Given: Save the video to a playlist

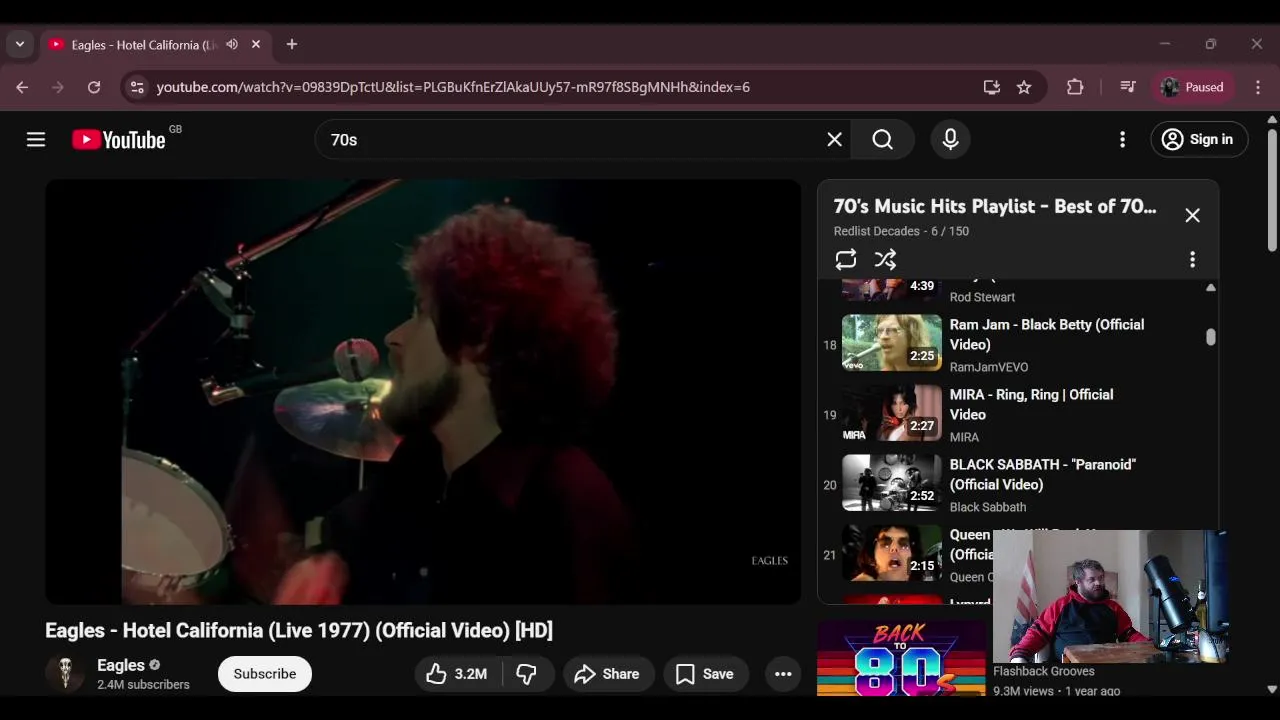Looking at the screenshot, I should (x=705, y=674).
